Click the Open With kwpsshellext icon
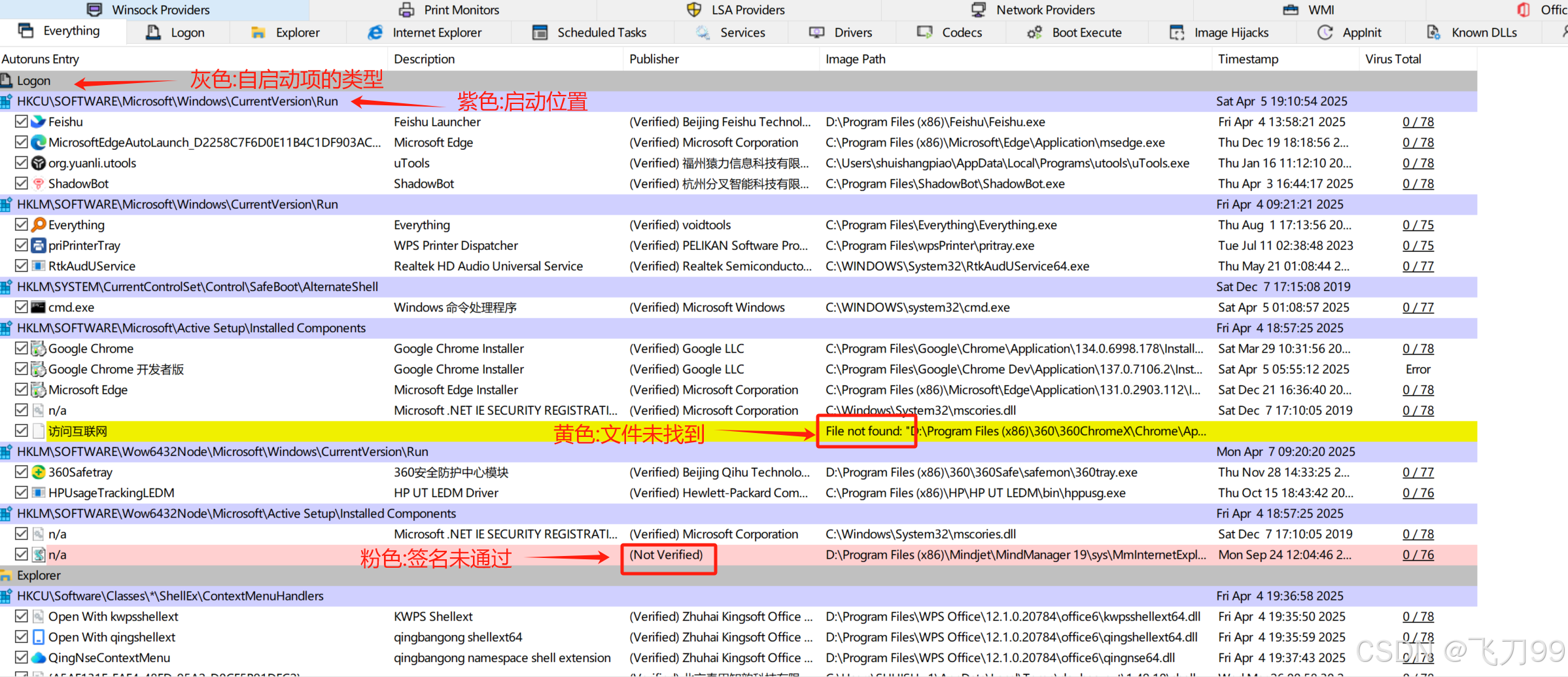 point(39,616)
